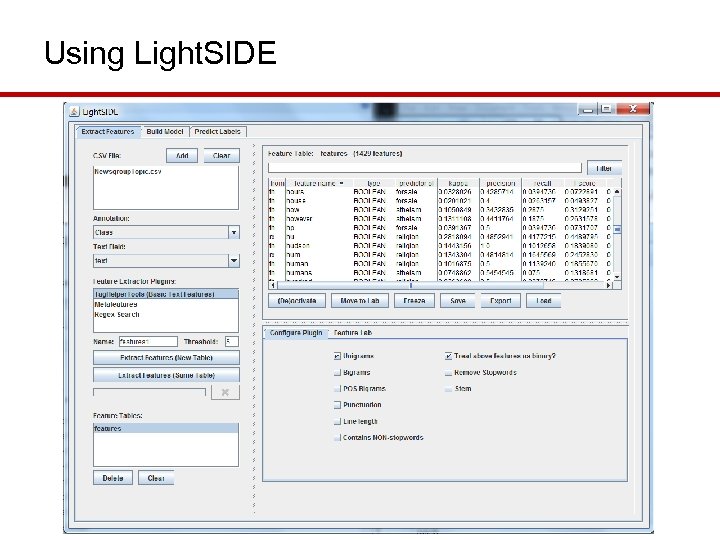The image size is (720, 540).
Task: Click Move to Lab button
Action: [x=360, y=301]
